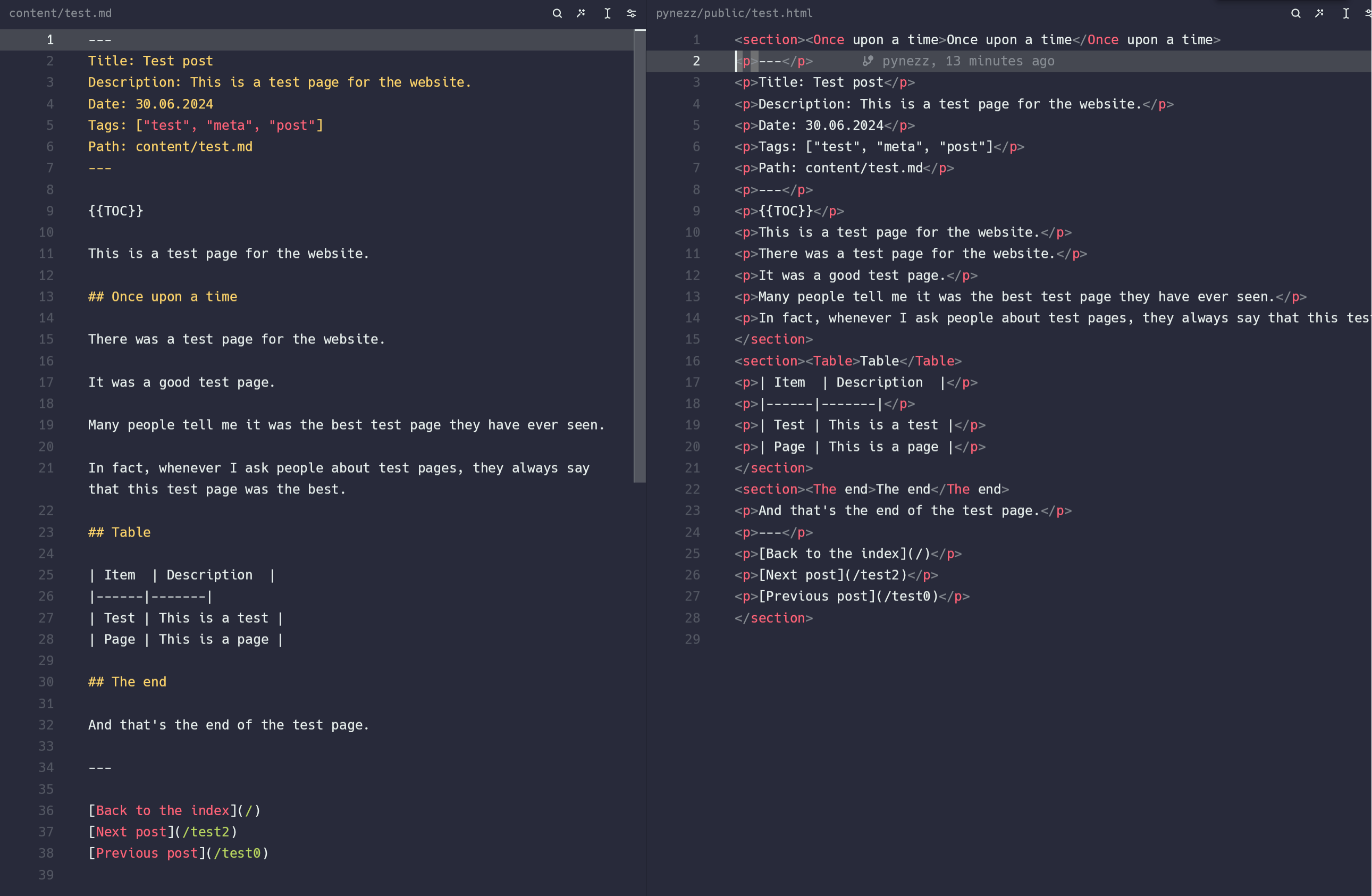This screenshot has width=1372, height=896.
Task: Click '<p>It was a good test page.</p>' in test.html
Action: [856, 275]
